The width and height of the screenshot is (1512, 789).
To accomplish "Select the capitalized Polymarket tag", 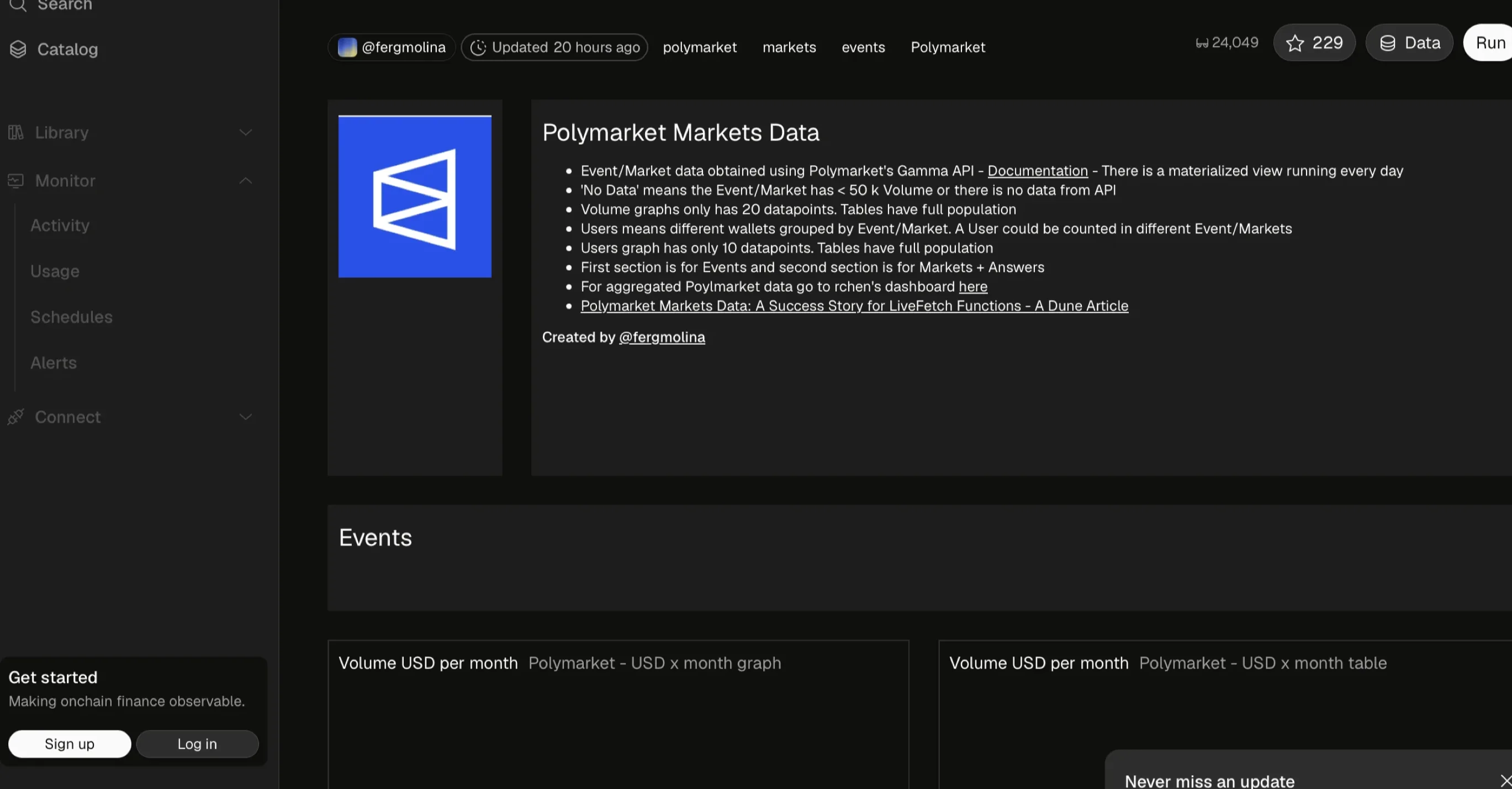I will (x=948, y=48).
